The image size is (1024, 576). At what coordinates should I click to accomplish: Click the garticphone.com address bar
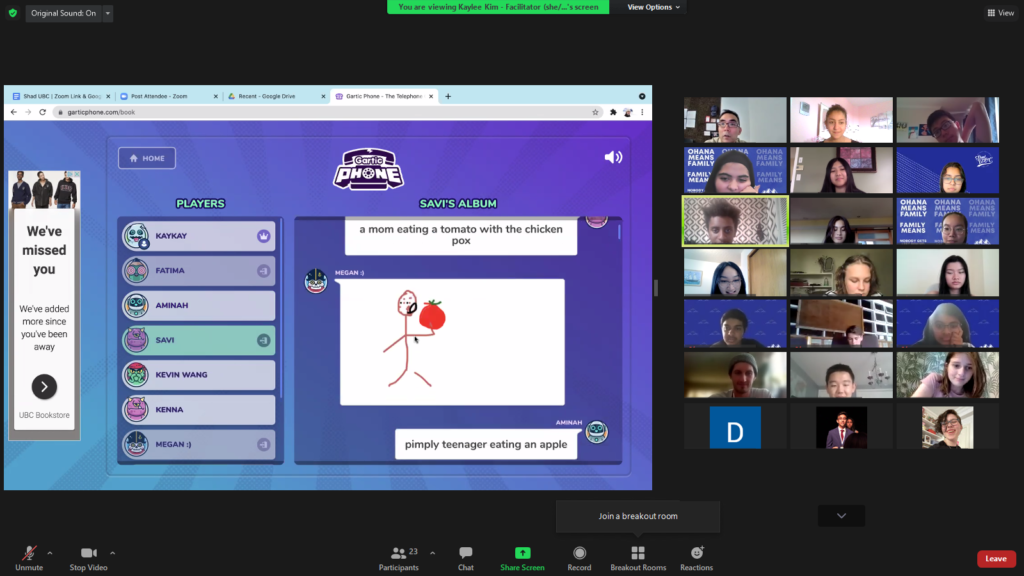click(323, 112)
